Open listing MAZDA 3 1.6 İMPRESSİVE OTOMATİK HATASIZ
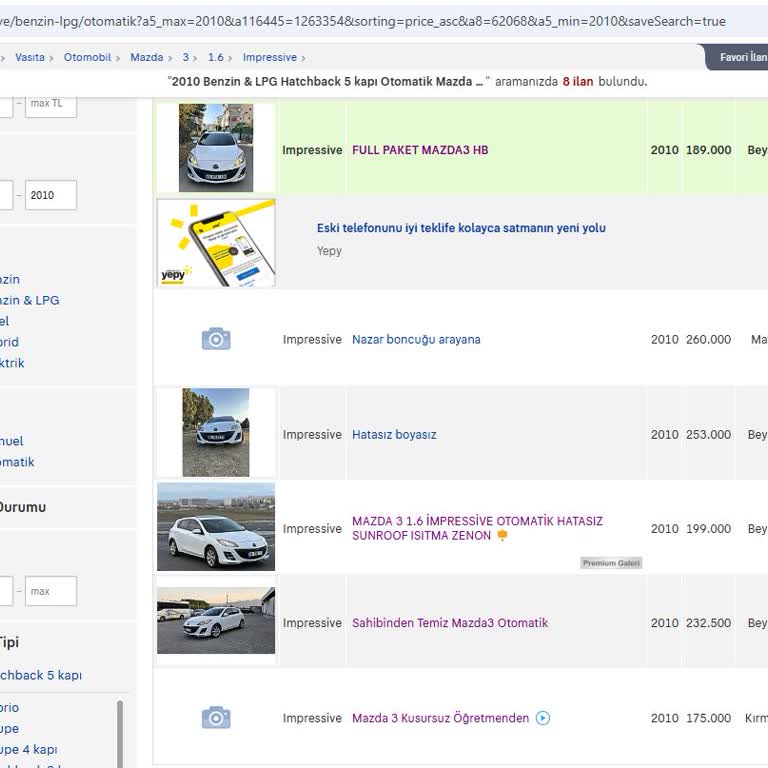 pyautogui.click(x=477, y=528)
